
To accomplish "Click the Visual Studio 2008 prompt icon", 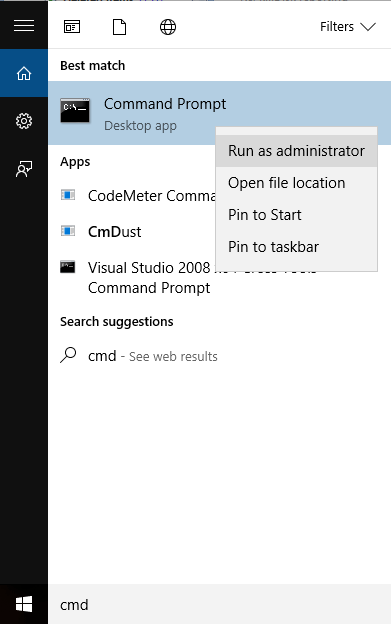I will 68,267.
